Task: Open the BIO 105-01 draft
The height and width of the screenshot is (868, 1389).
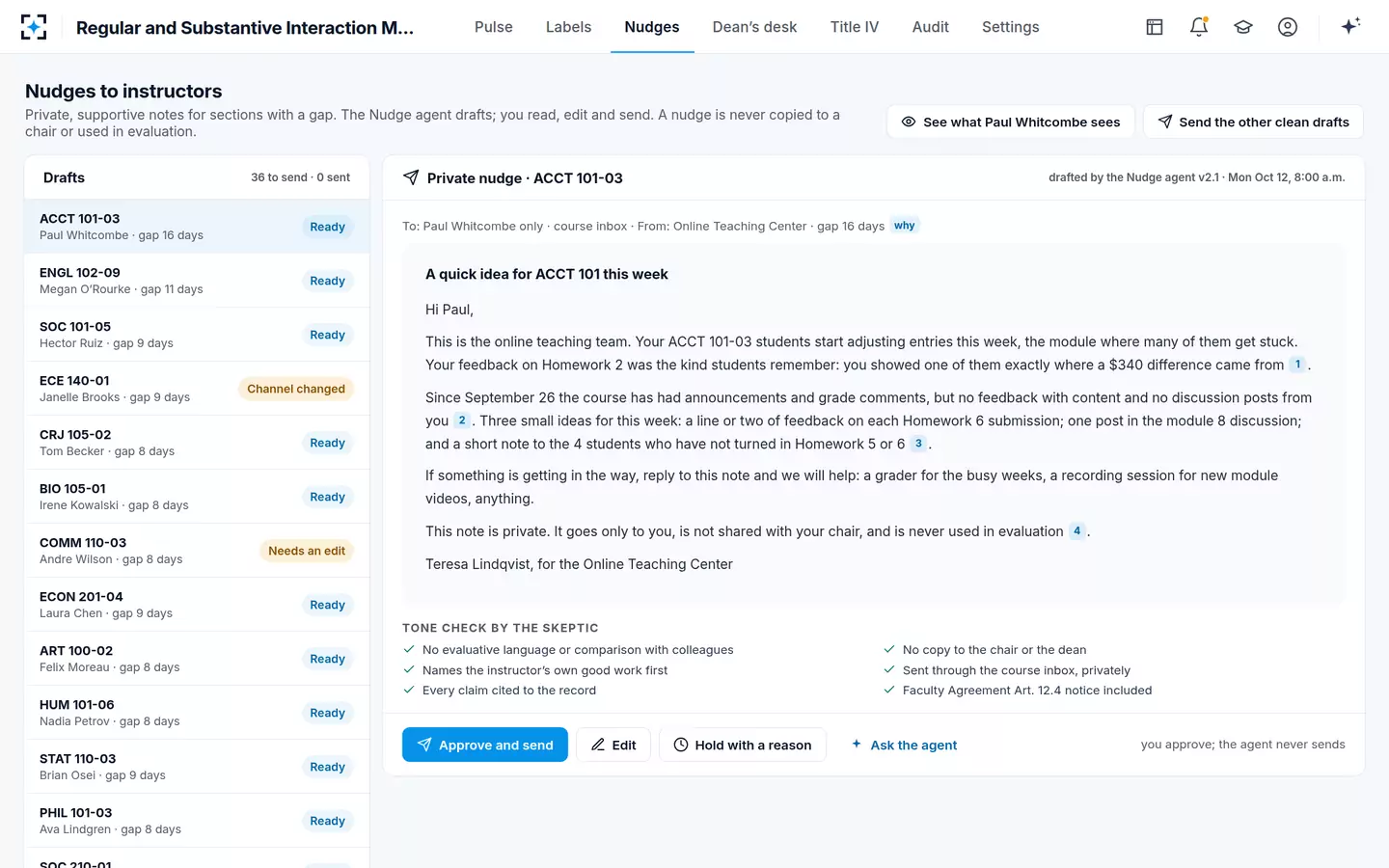Action: click(x=197, y=497)
